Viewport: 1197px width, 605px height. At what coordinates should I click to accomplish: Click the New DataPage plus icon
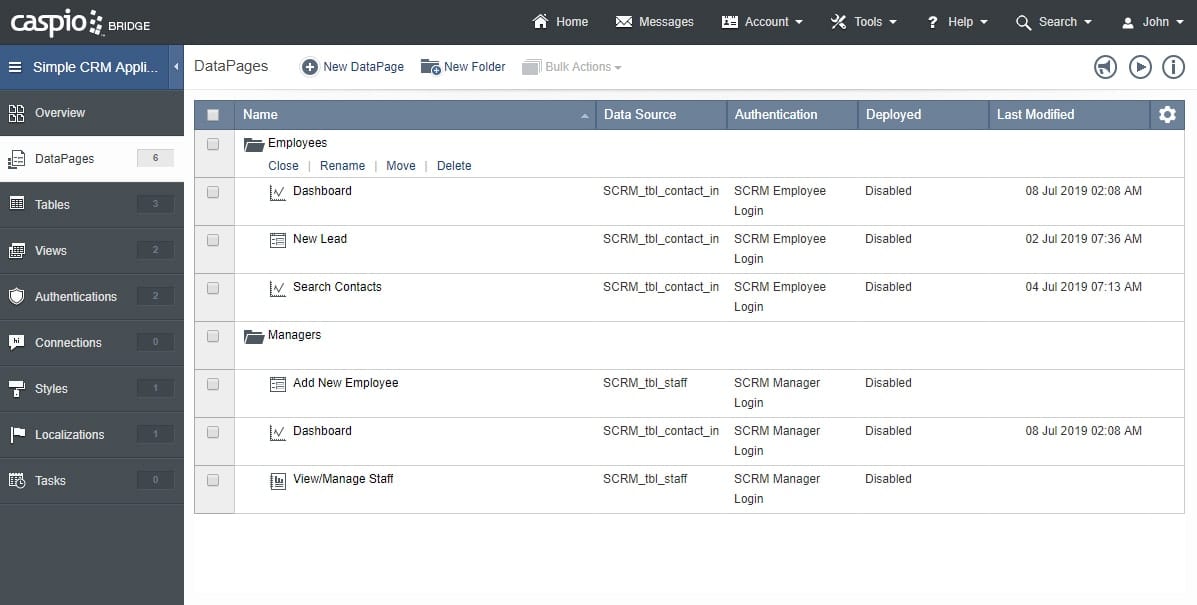310,67
